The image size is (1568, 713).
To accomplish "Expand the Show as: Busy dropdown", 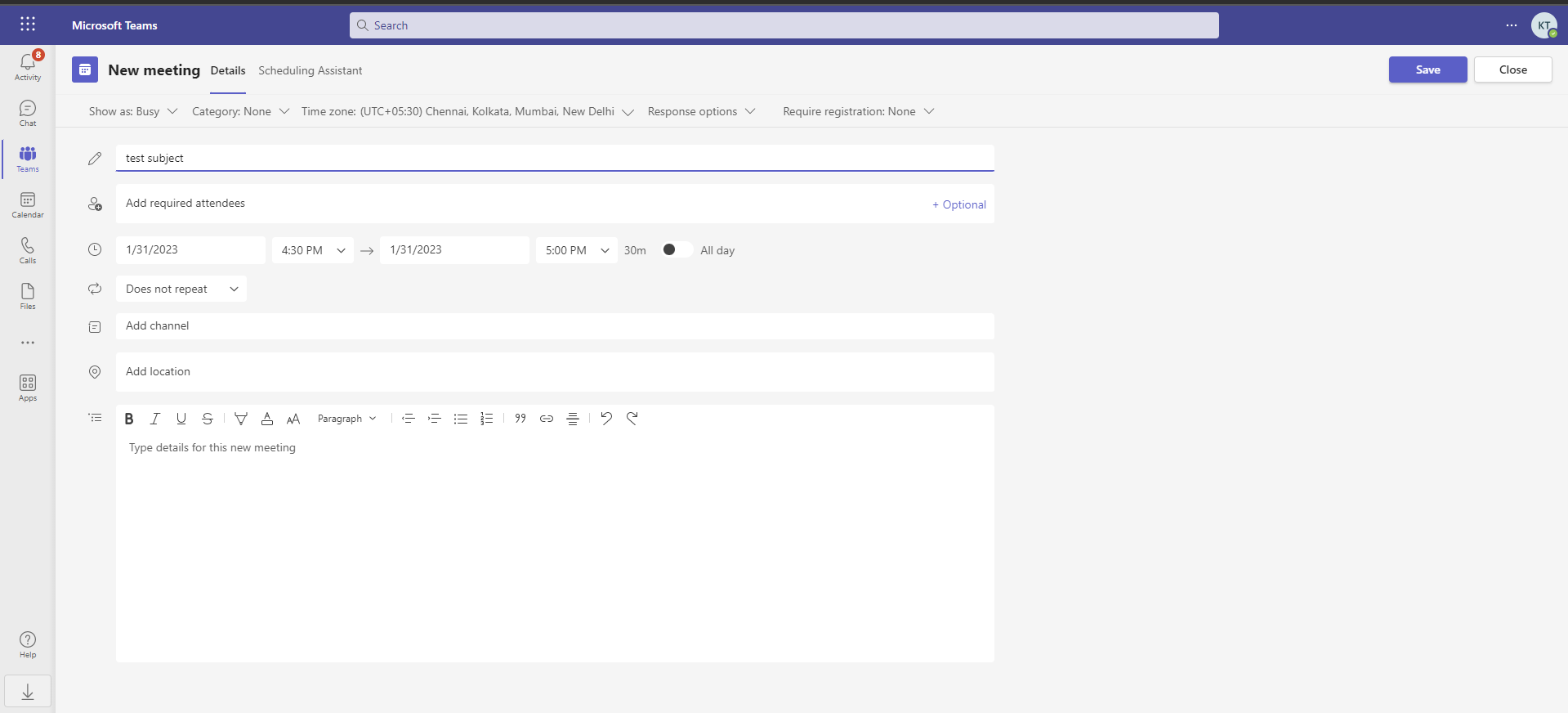I will [x=133, y=111].
